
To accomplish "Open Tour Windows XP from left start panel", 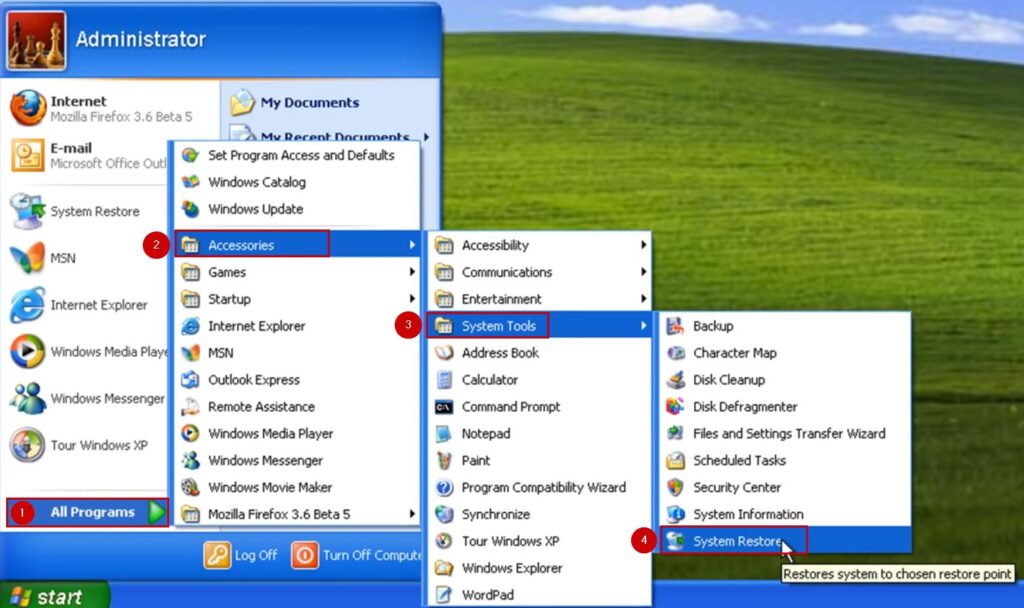I will pyautogui.click(x=88, y=445).
